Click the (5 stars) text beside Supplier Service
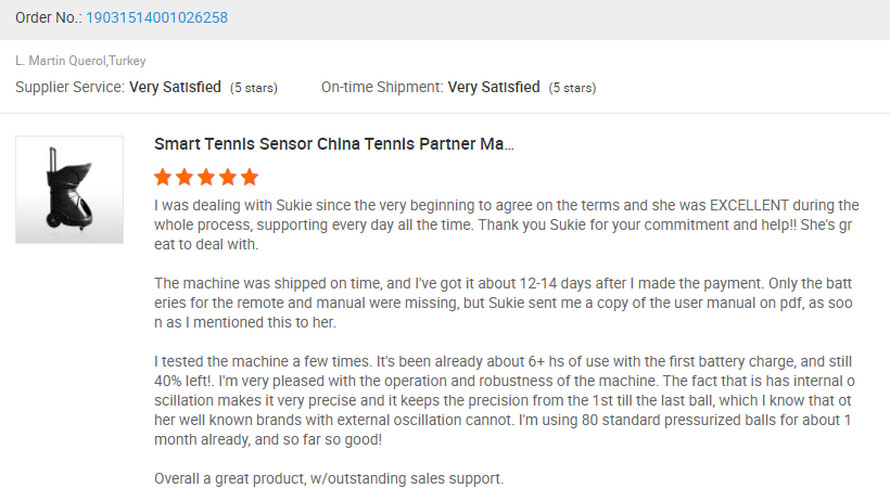890x501 pixels. coord(254,88)
